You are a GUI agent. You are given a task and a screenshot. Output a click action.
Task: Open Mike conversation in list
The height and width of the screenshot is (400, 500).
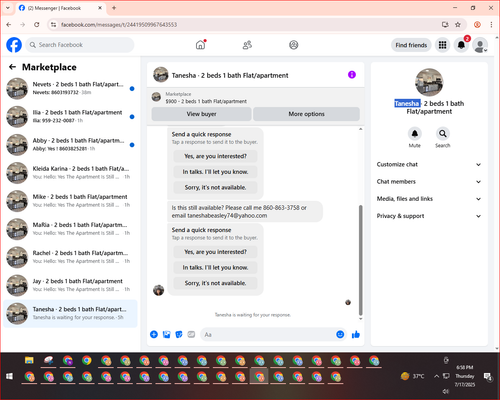70,201
